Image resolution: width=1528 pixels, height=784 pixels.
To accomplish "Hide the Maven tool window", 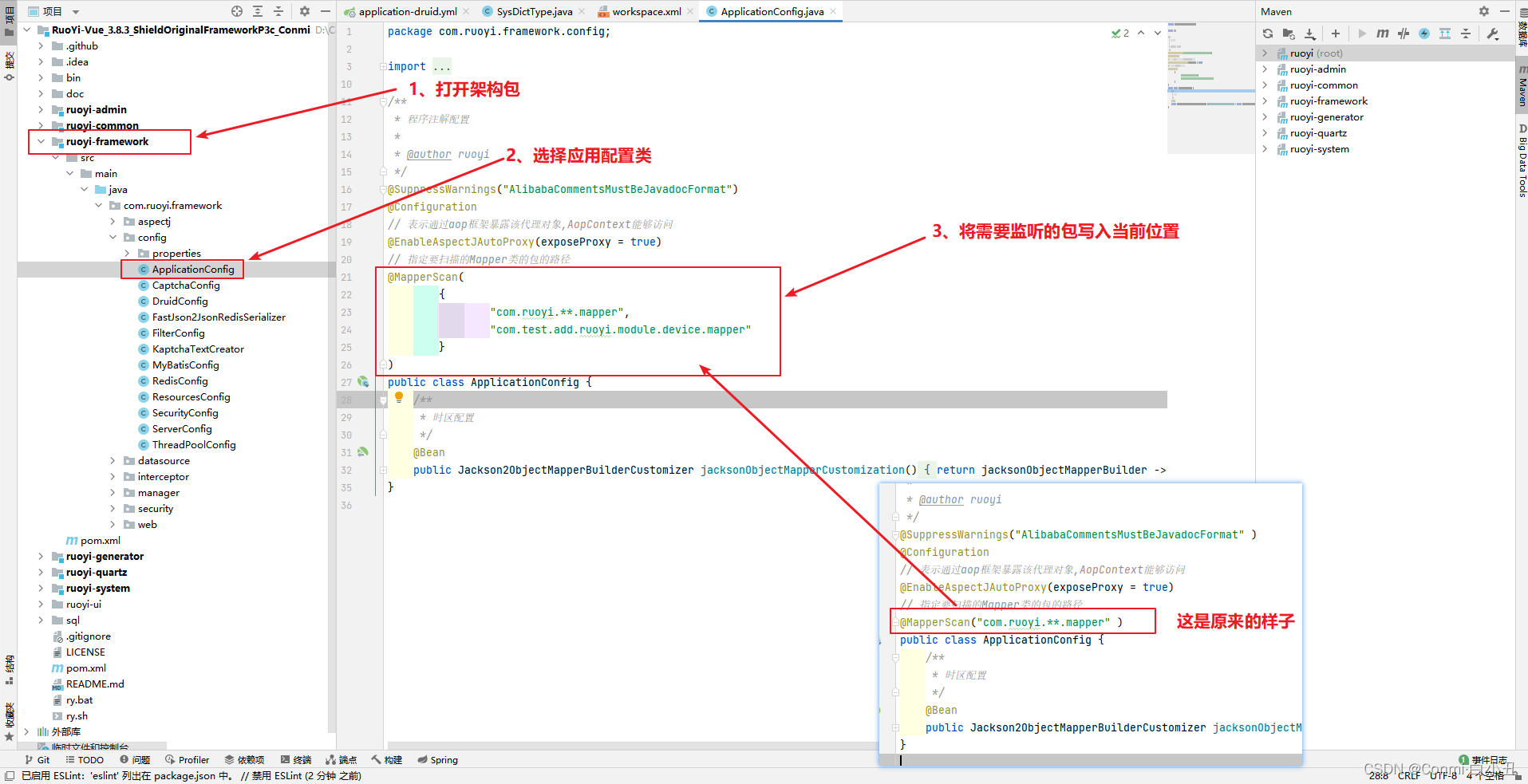I will [1504, 11].
